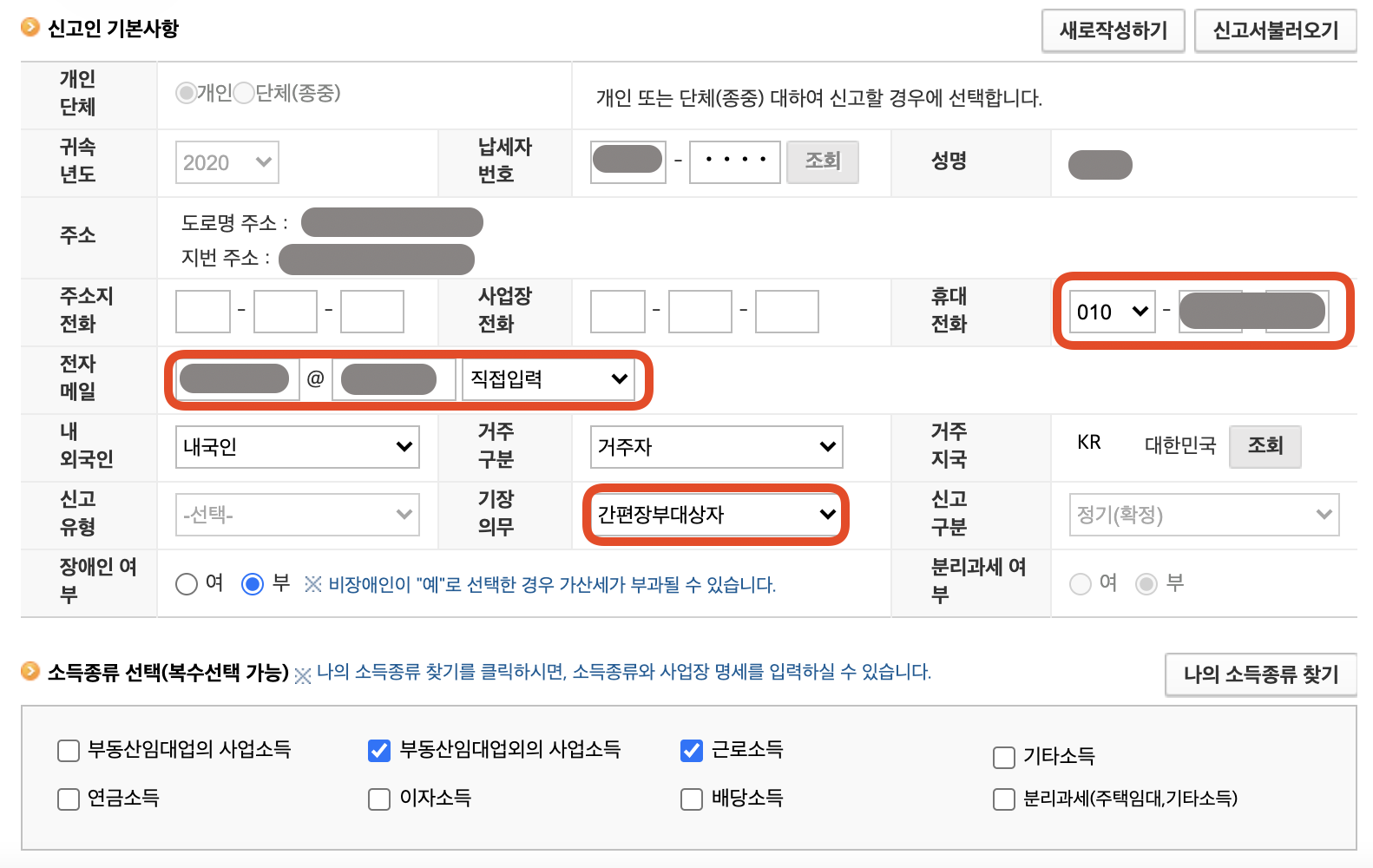Click 조회 next to 대한민국 residence country
Viewport: 1373px width, 868px height.
(1265, 446)
